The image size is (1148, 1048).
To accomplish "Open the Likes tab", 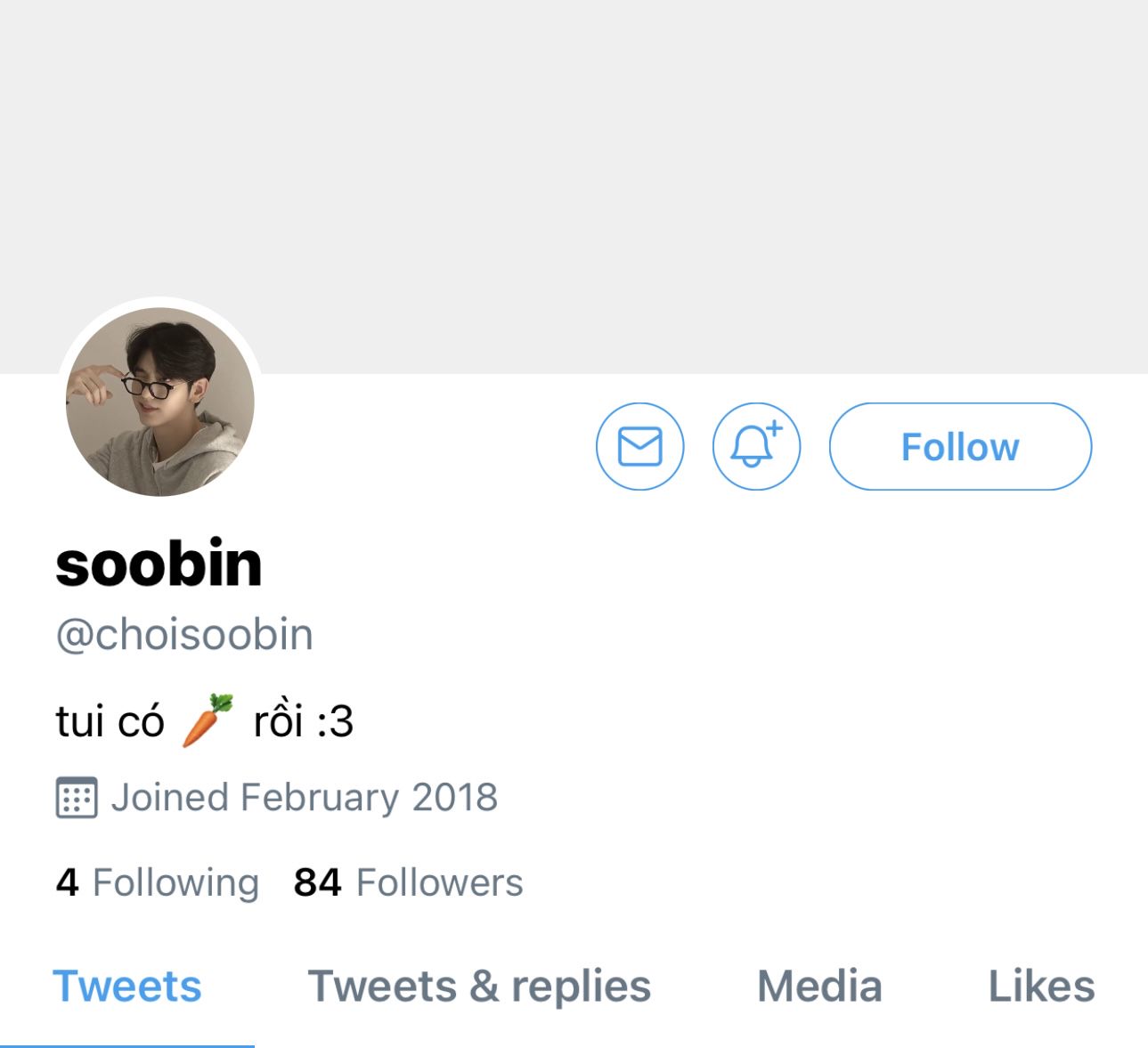I will pyautogui.click(x=1041, y=987).
